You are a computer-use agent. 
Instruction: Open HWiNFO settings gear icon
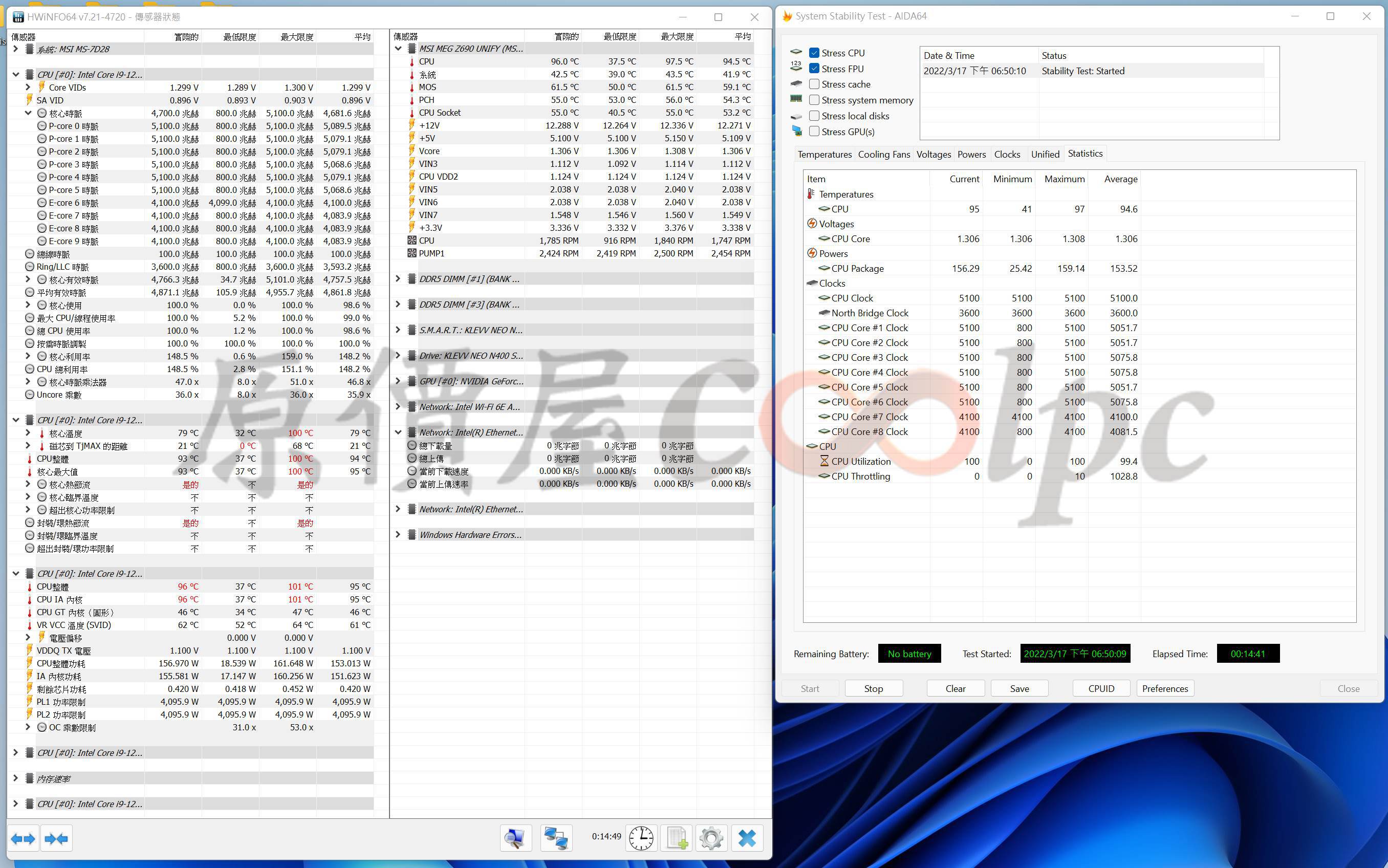click(711, 839)
